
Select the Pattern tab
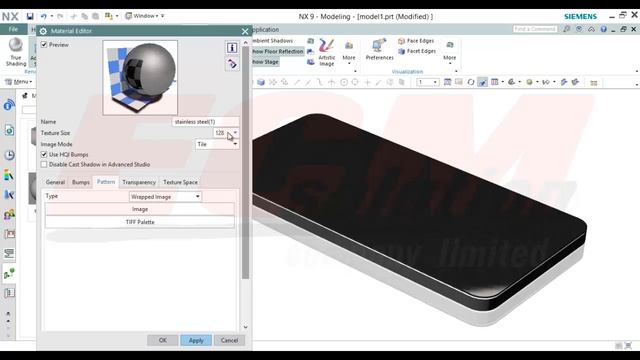(x=106, y=182)
